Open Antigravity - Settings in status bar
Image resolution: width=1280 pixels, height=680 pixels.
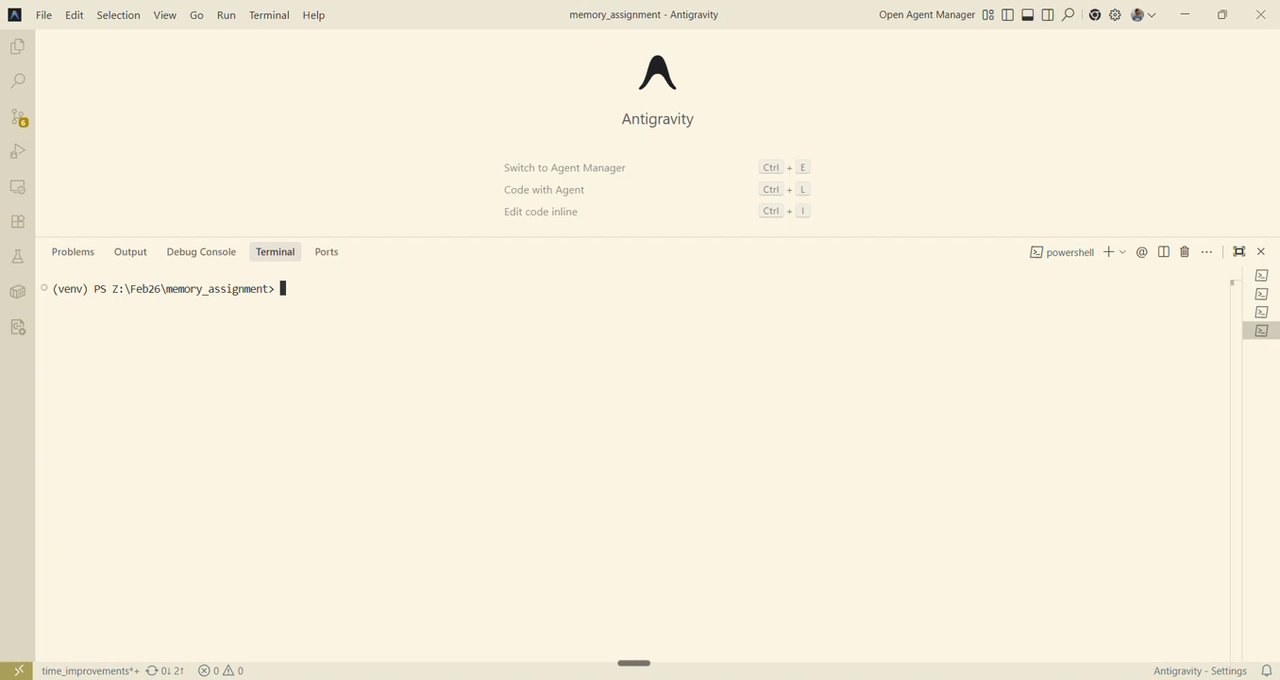pos(1200,671)
